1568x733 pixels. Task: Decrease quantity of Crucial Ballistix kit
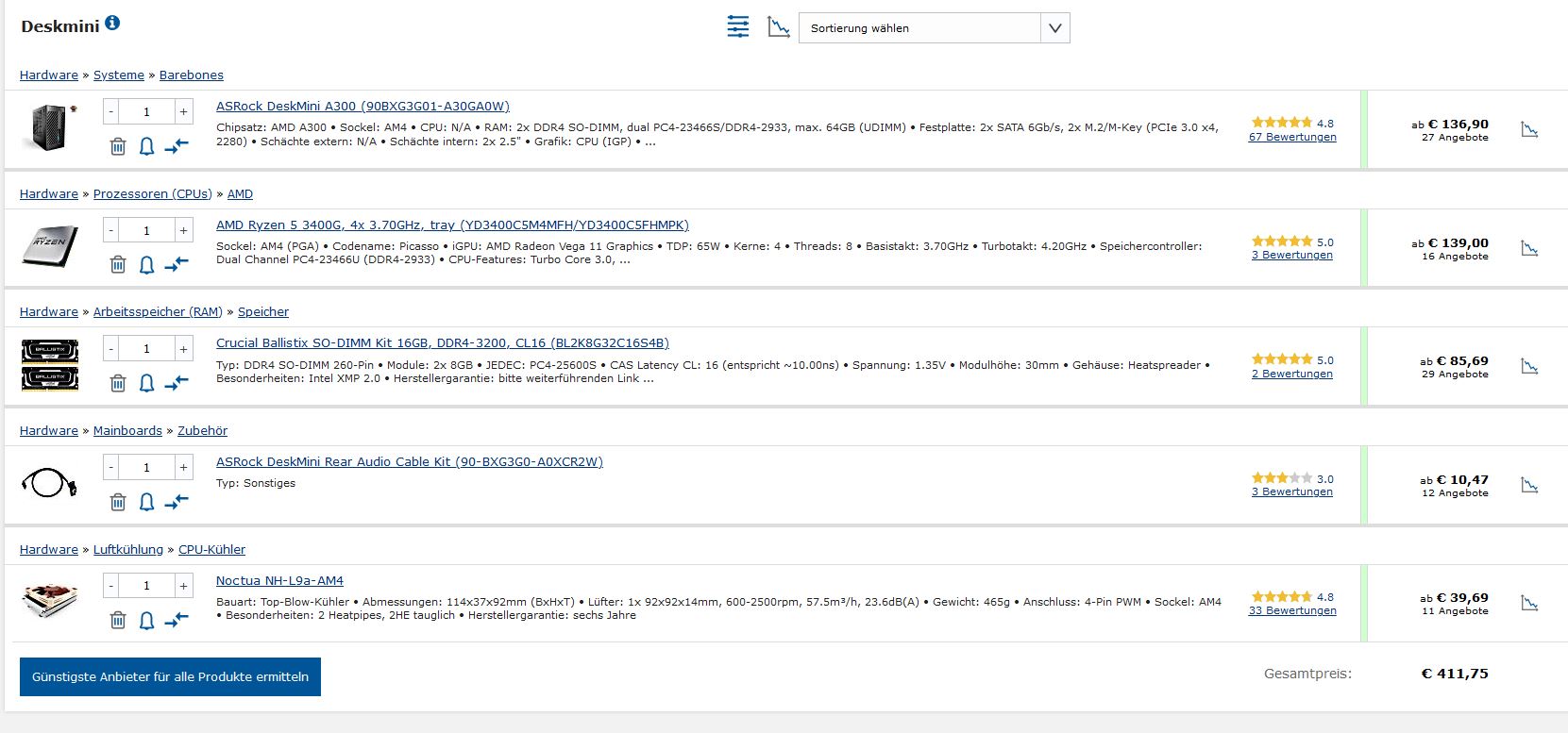pyautogui.click(x=110, y=349)
